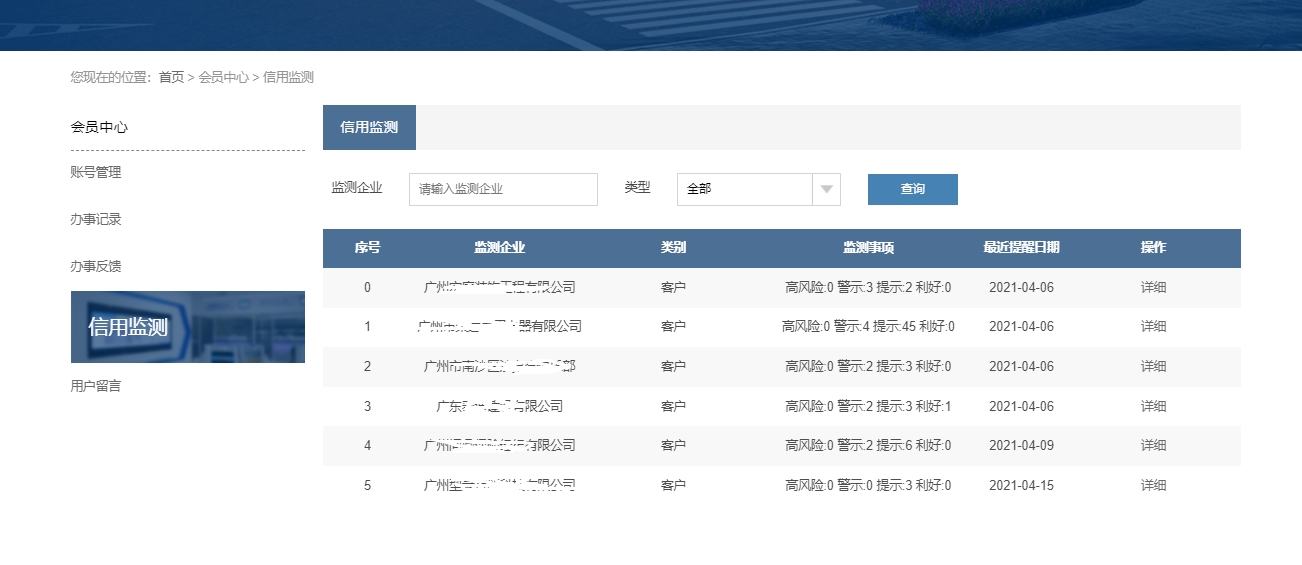The image size is (1302, 565).
Task: Select monitoring items with 警示:3 提示:2
Action: click(x=868, y=287)
